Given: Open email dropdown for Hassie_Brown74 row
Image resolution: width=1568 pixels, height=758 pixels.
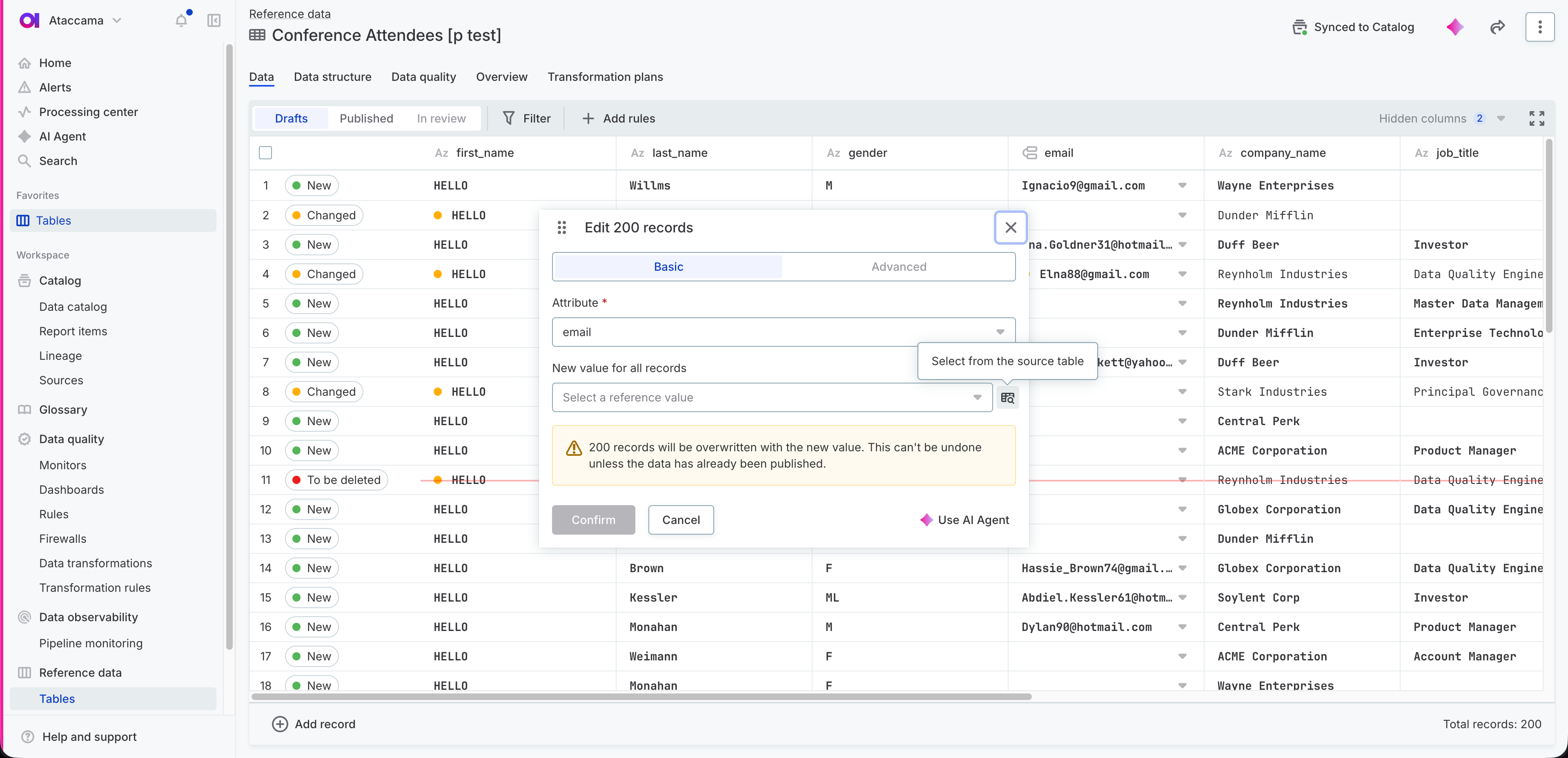Looking at the screenshot, I should [1182, 567].
